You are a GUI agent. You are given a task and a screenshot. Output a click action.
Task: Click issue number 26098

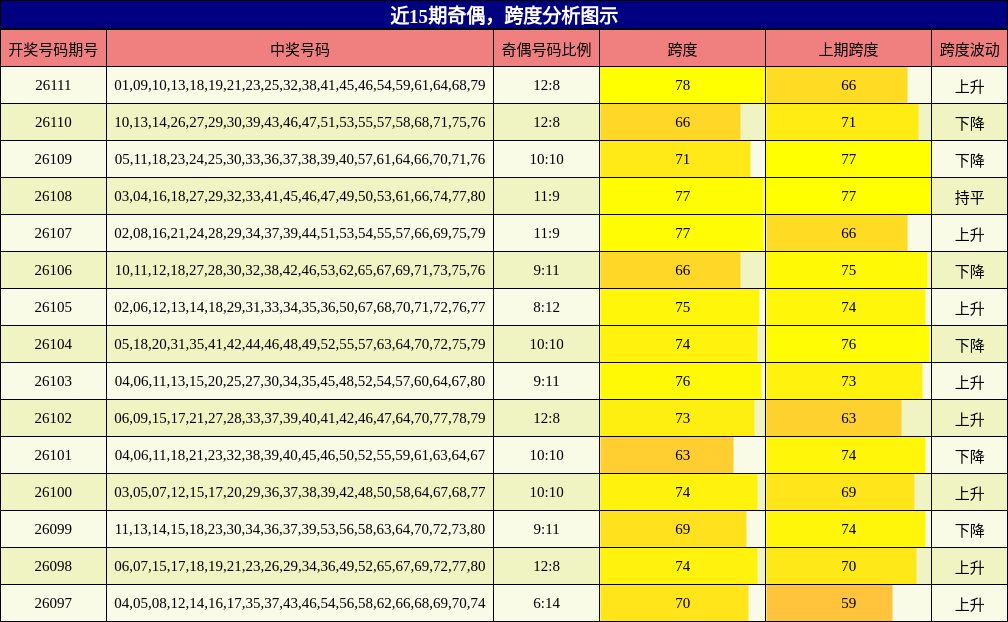[53, 566]
